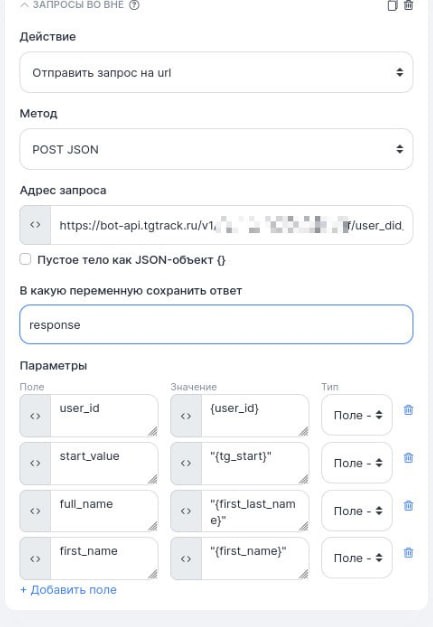
Task: Click the full_name field name box
Action: 104,511
